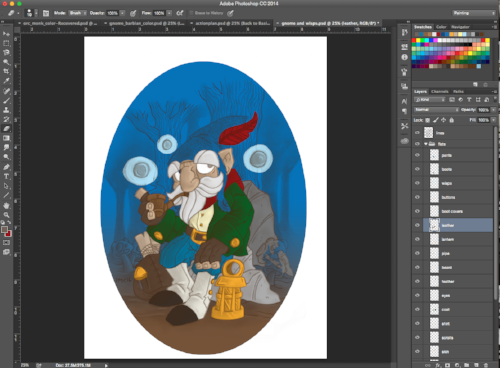
Task: Click the foreground color swatch
Action: tap(4, 229)
